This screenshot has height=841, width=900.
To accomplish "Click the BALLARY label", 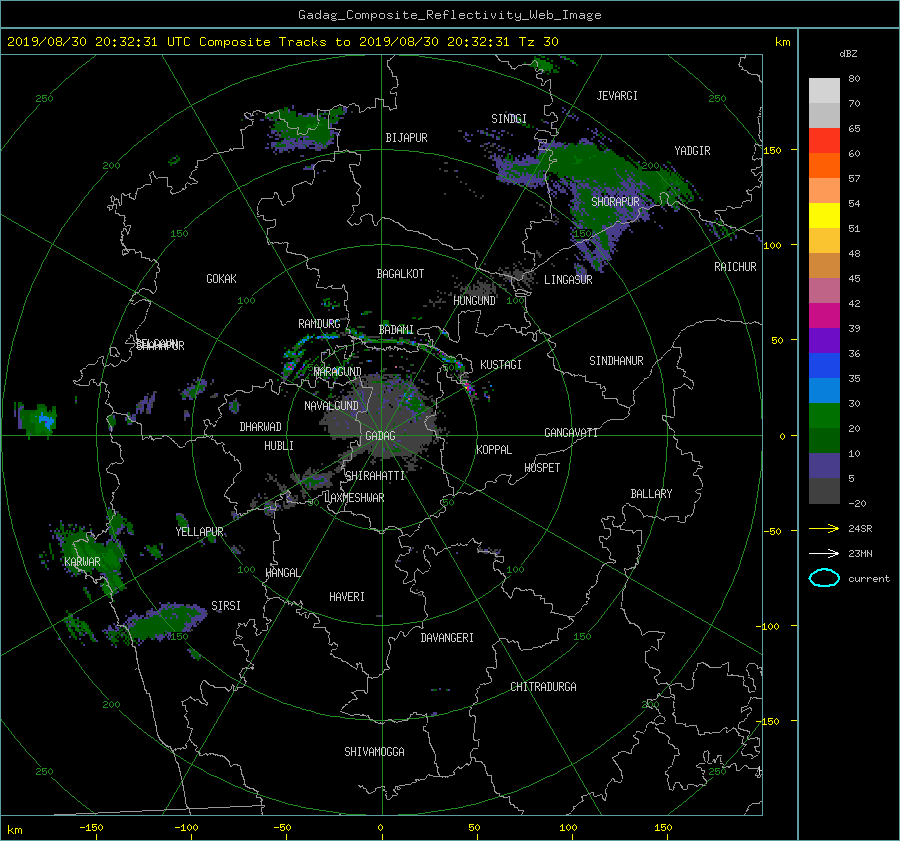I will click(x=651, y=494).
